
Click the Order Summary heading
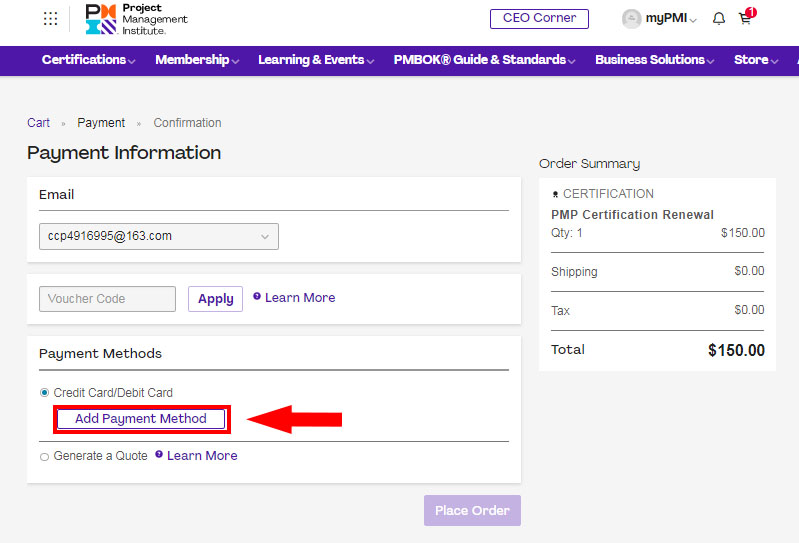point(590,164)
